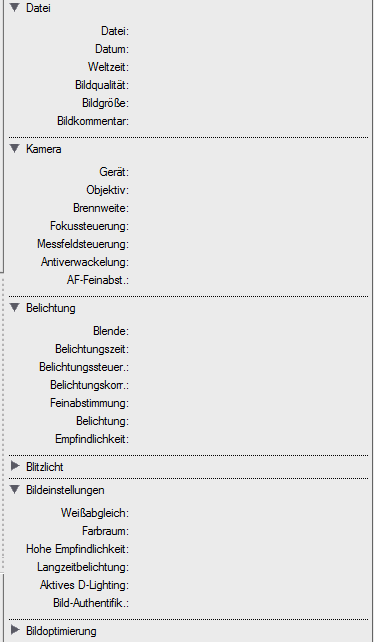Click the Kamera section header label
Viewport: 374px width, 642px height.
pyautogui.click(x=44, y=149)
